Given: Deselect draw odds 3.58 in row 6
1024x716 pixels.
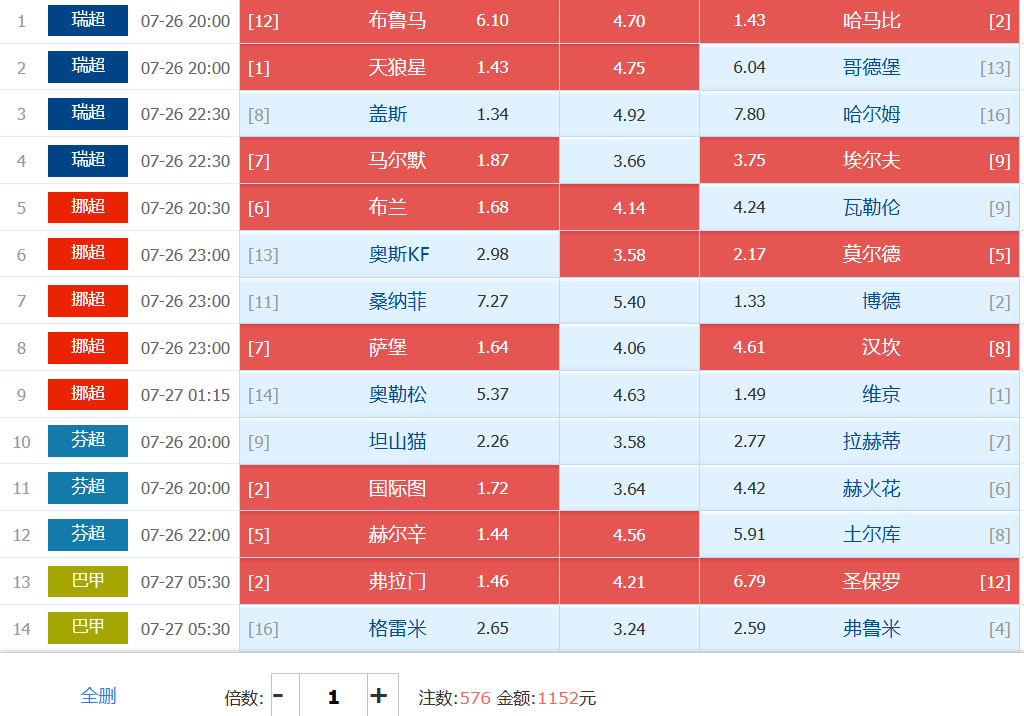Looking at the screenshot, I should 629,254.
